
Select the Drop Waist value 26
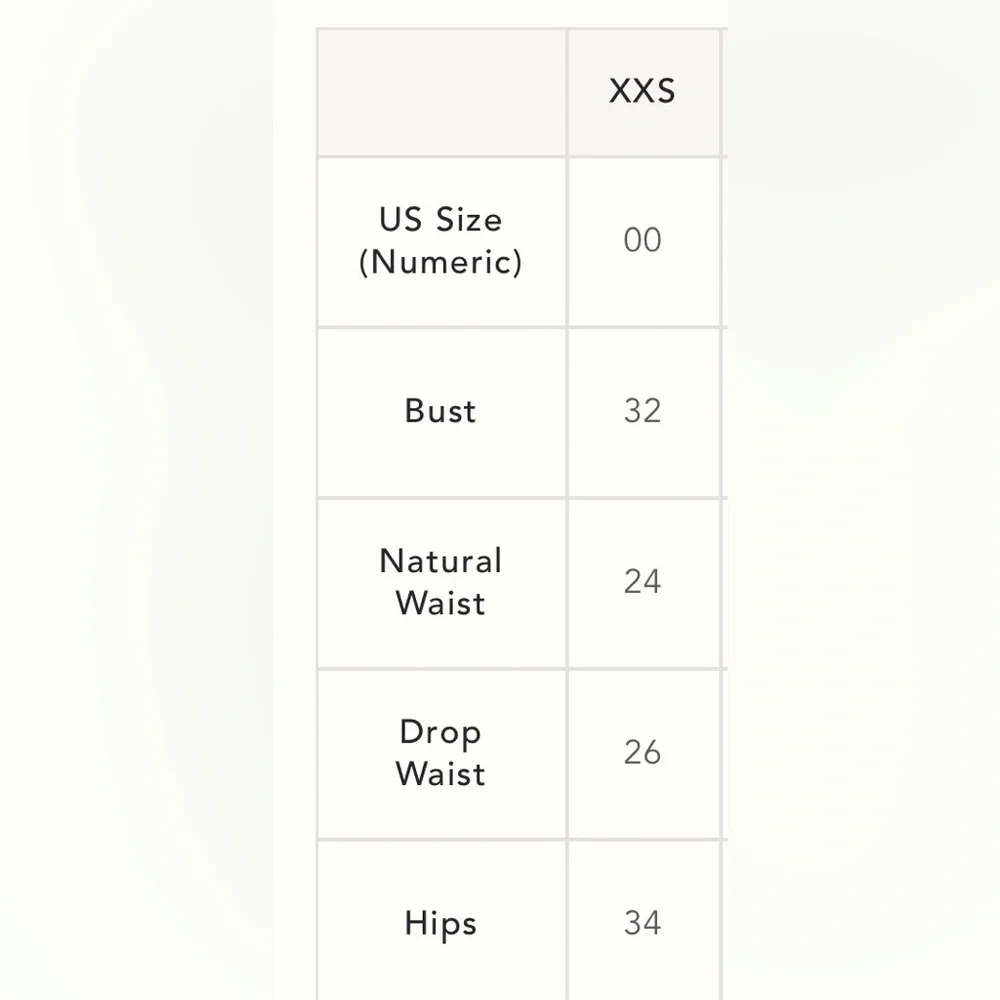[642, 753]
